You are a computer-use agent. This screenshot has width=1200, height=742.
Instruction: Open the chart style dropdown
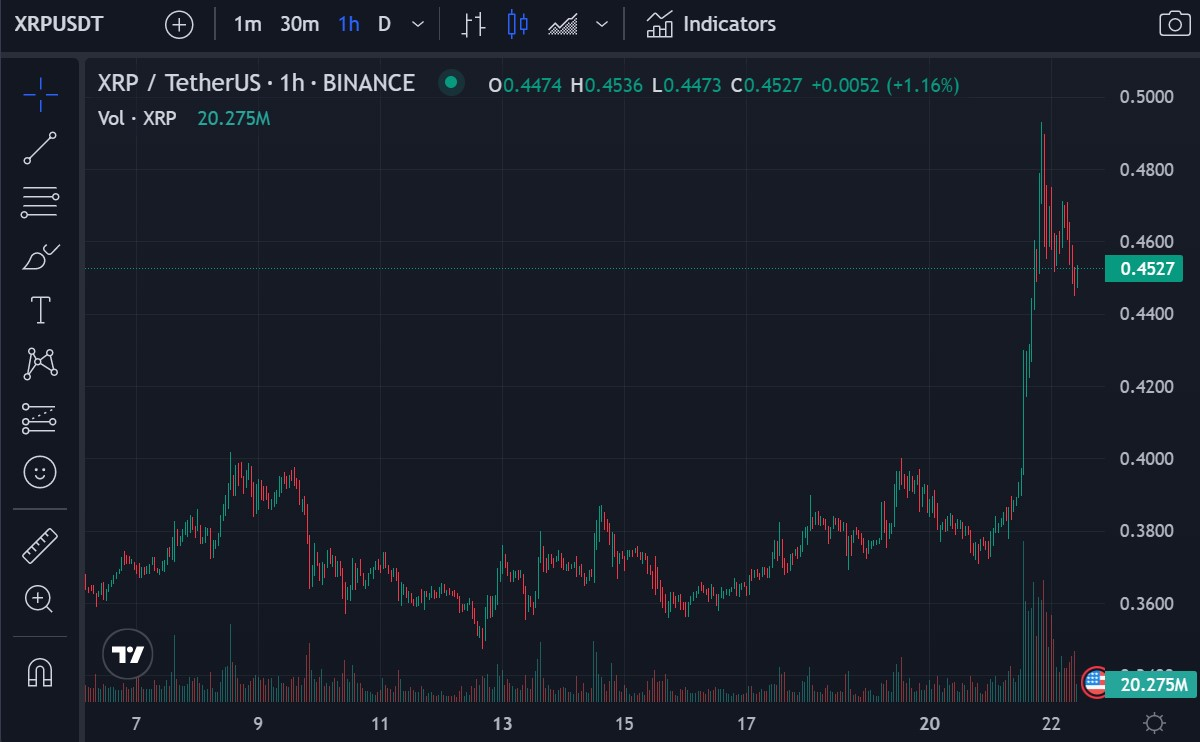[602, 24]
